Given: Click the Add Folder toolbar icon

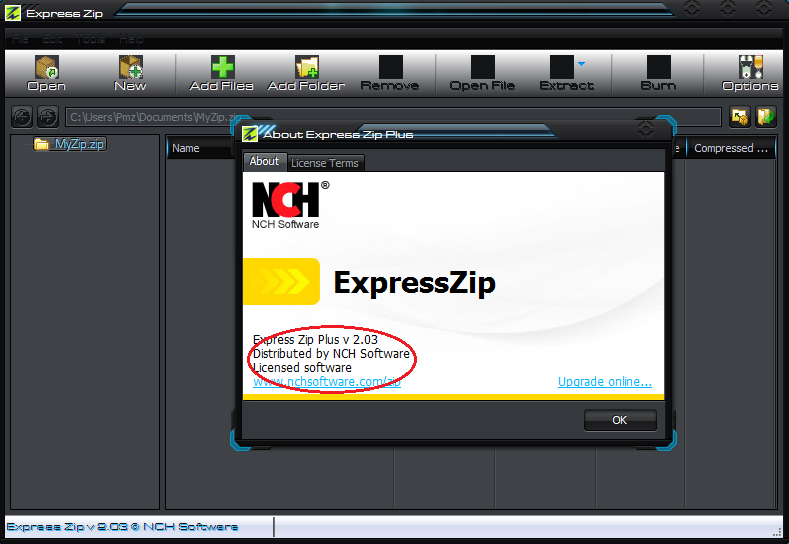Looking at the screenshot, I should tap(306, 73).
